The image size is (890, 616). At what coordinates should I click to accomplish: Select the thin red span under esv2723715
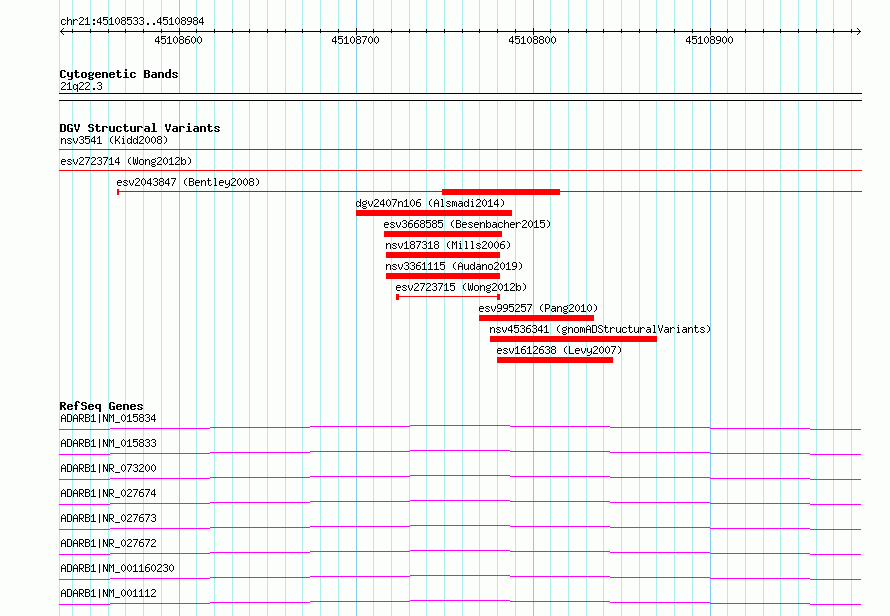tap(448, 297)
